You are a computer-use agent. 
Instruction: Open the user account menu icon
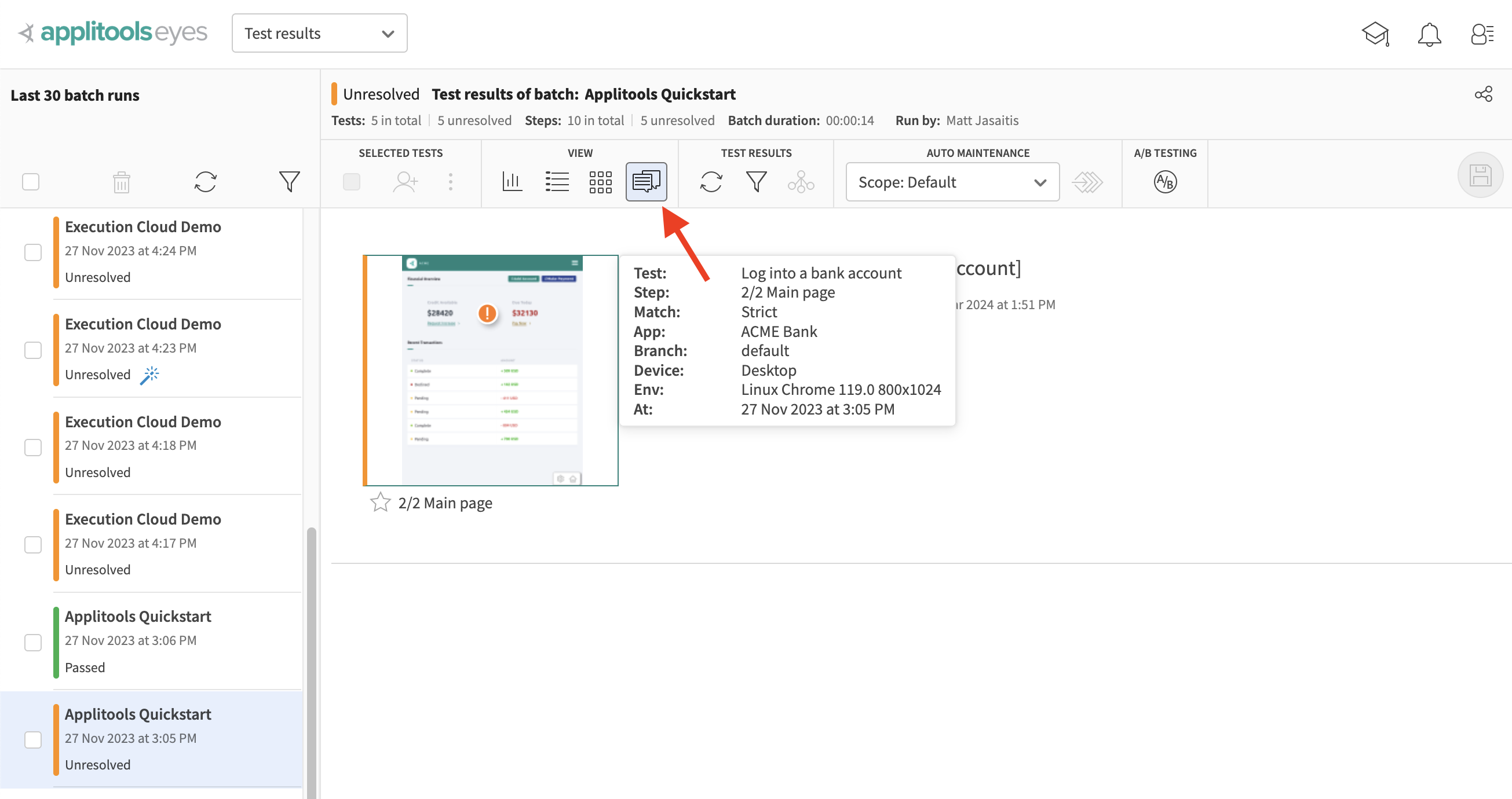pos(1481,34)
